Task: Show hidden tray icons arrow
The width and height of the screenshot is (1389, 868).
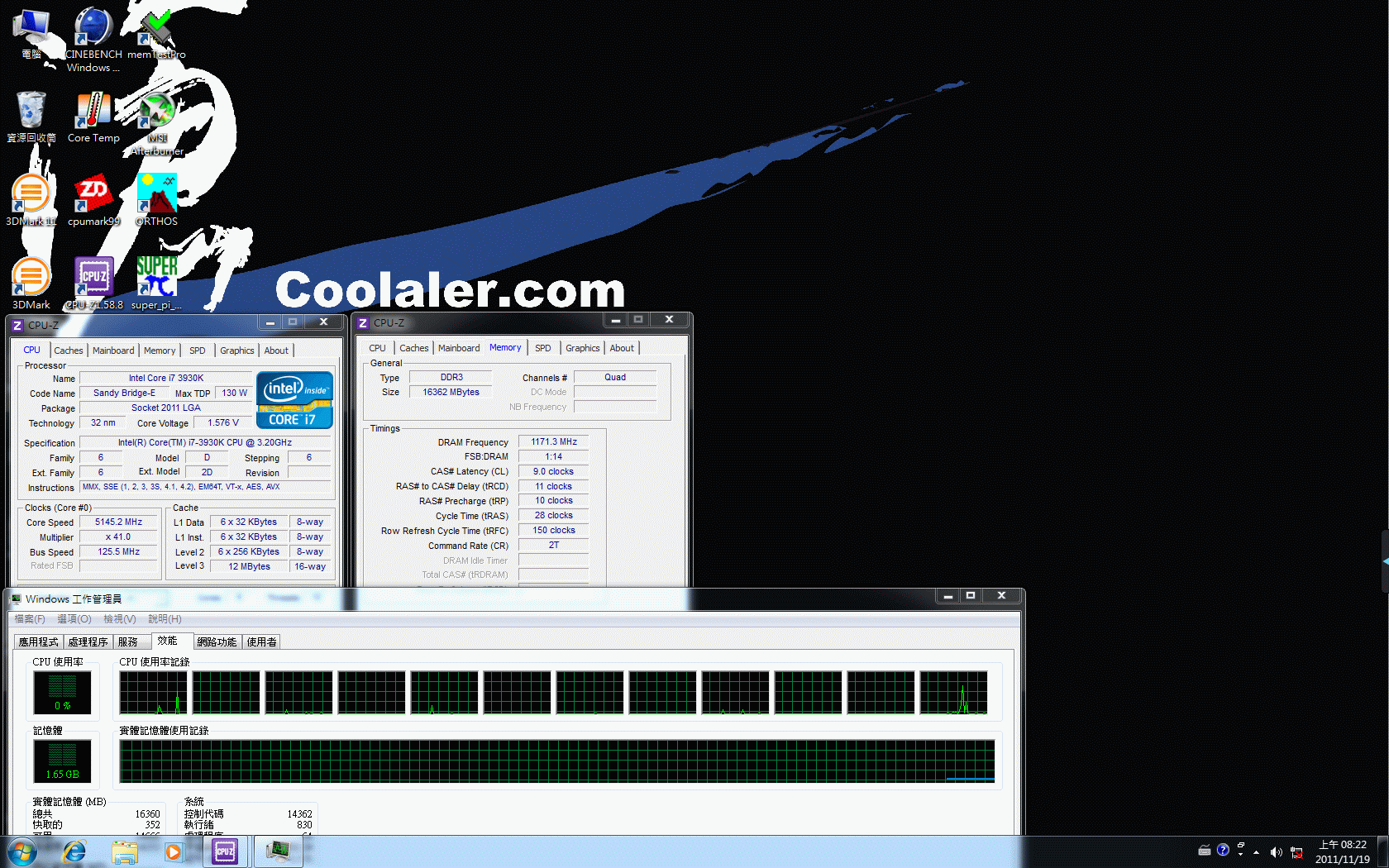Action: click(1256, 852)
